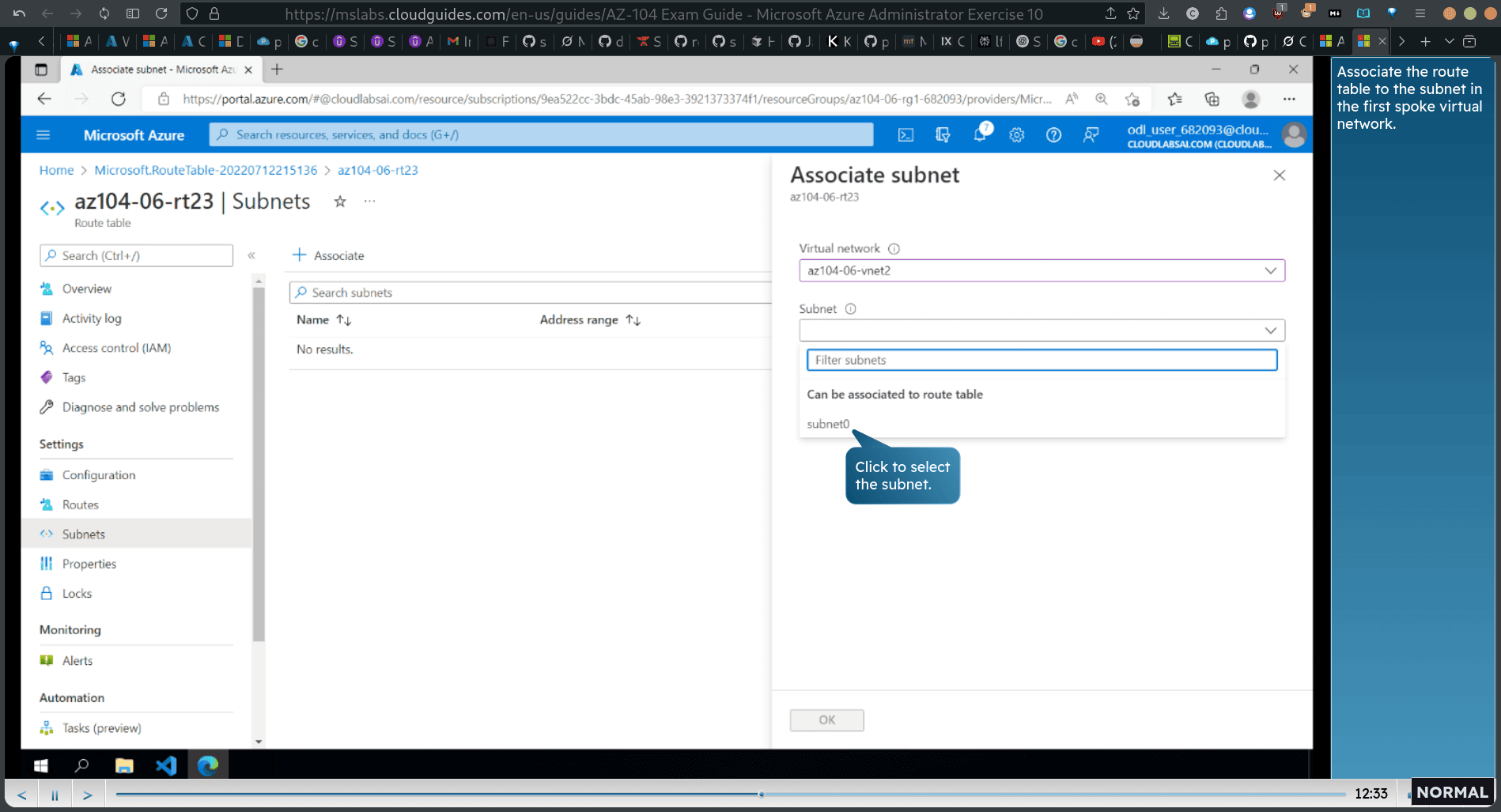
Task: Click the Virtual network info icon
Action: tap(894, 248)
